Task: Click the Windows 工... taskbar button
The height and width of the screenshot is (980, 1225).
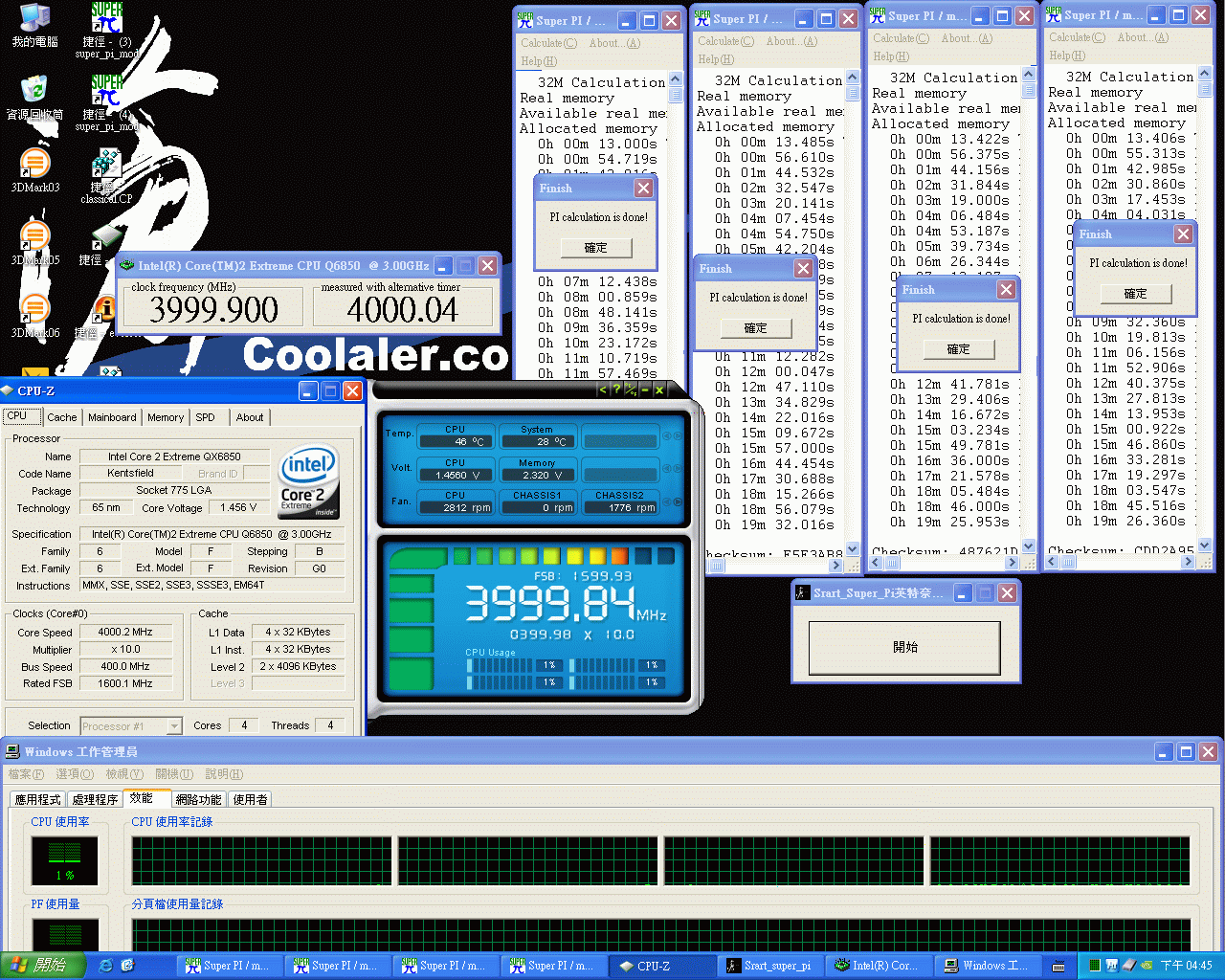Action: (x=988, y=966)
